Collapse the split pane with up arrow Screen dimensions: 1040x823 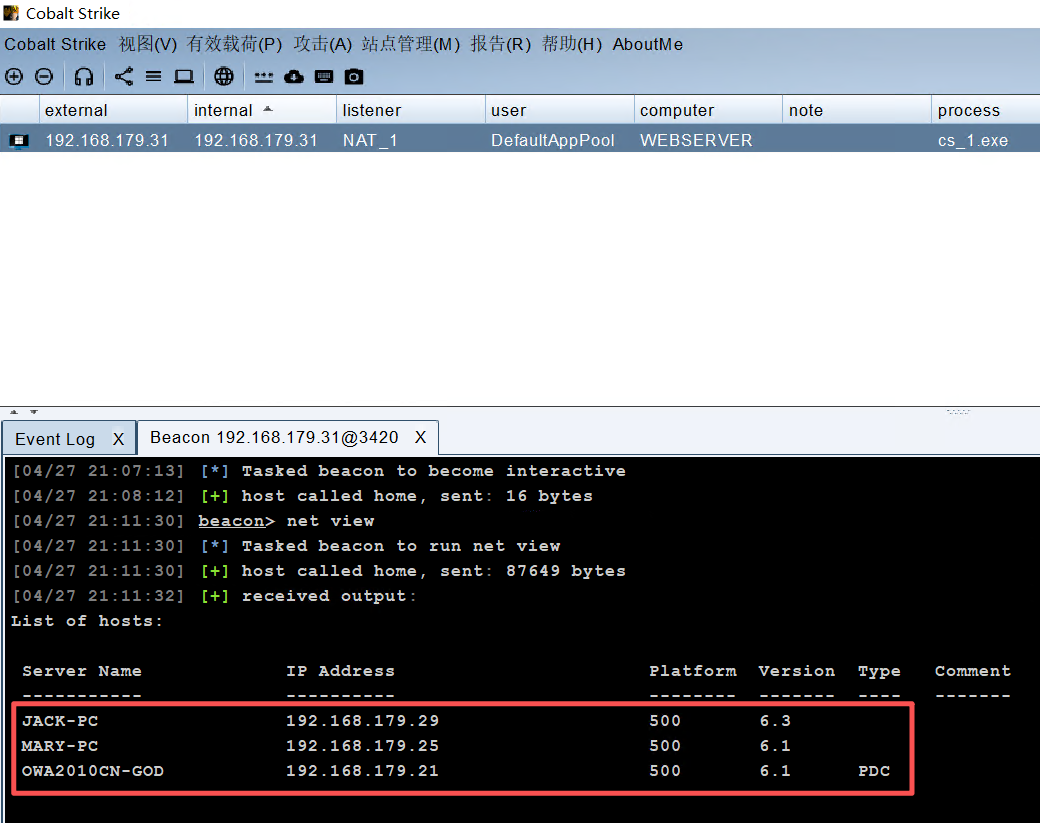point(14,412)
